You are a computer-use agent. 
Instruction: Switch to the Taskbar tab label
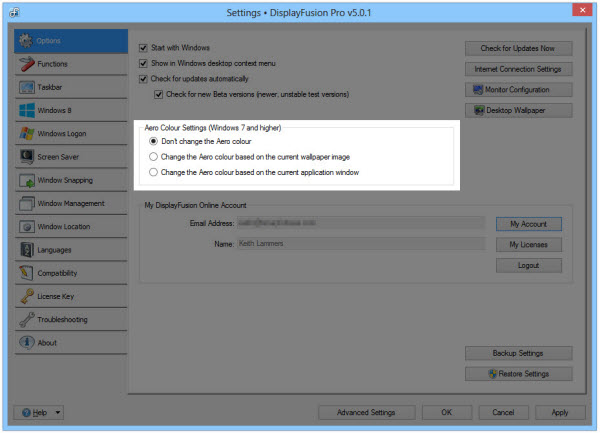pos(50,87)
